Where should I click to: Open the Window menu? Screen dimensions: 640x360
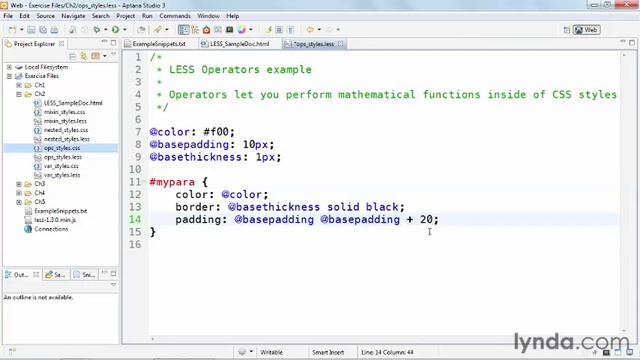[x=209, y=16]
